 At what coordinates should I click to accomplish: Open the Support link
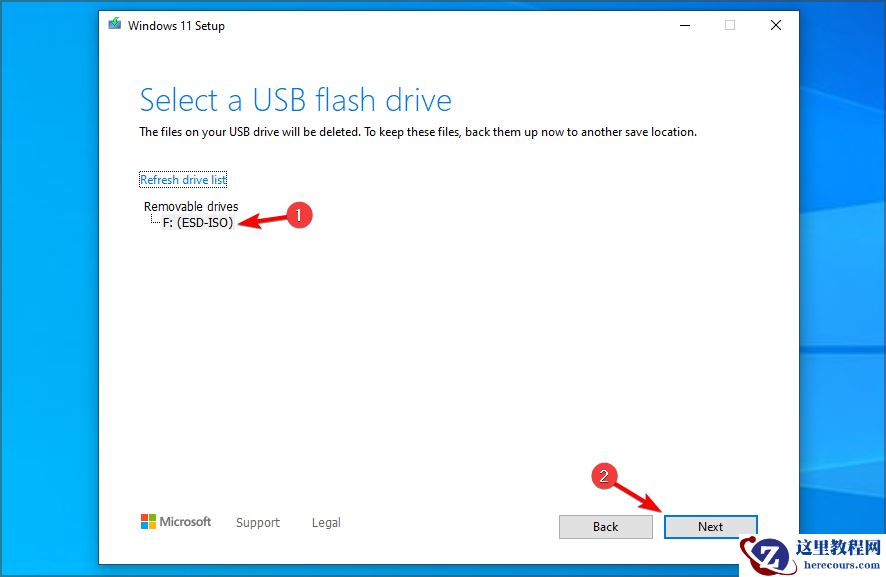click(x=258, y=523)
